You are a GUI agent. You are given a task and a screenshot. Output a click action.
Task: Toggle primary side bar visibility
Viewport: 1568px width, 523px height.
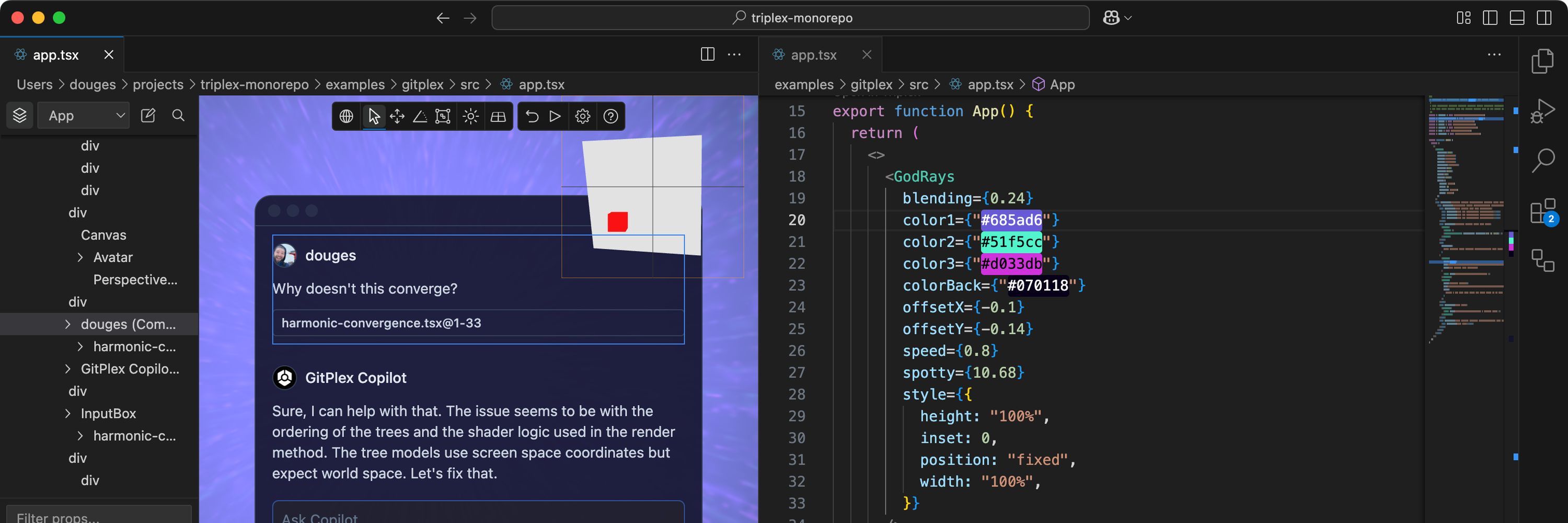click(x=1490, y=18)
